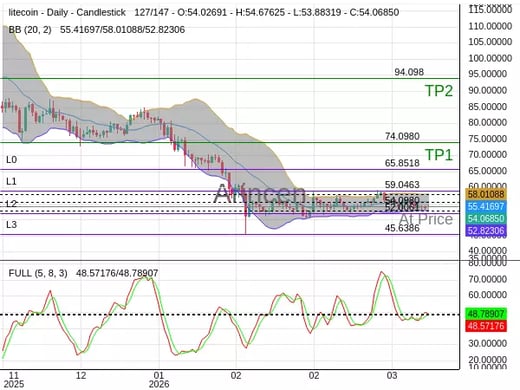Select the 74.0980 level value
Viewport: 520px width, 390px height.
coord(402,136)
